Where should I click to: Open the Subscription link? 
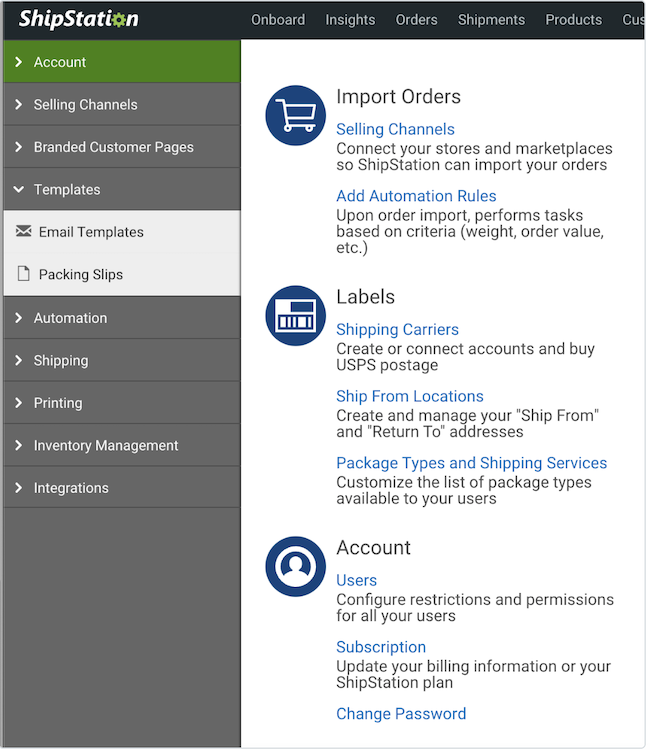click(381, 648)
